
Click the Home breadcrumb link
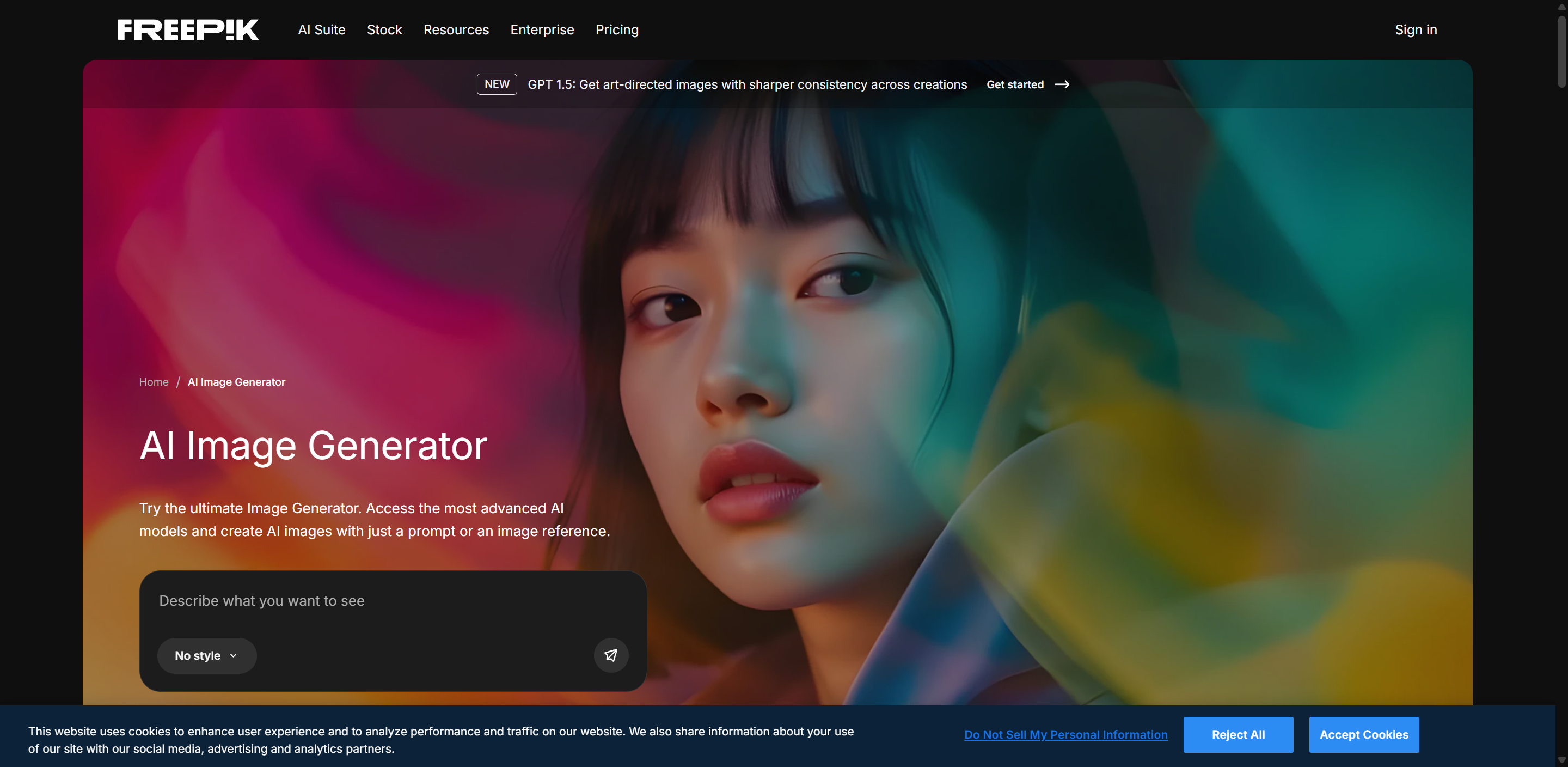[x=154, y=382]
